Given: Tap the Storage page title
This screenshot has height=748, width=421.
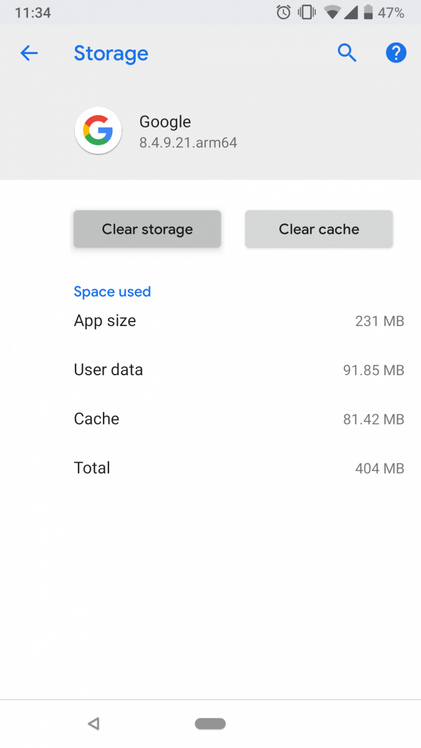Looking at the screenshot, I should click(111, 53).
